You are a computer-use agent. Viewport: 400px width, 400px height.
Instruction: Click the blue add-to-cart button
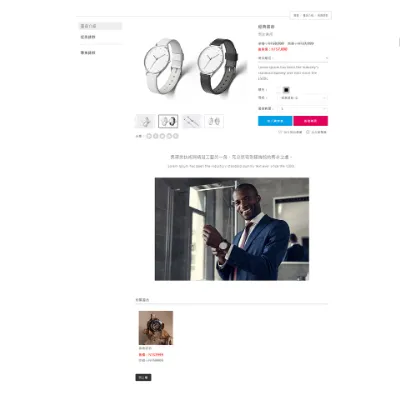[x=275, y=121]
